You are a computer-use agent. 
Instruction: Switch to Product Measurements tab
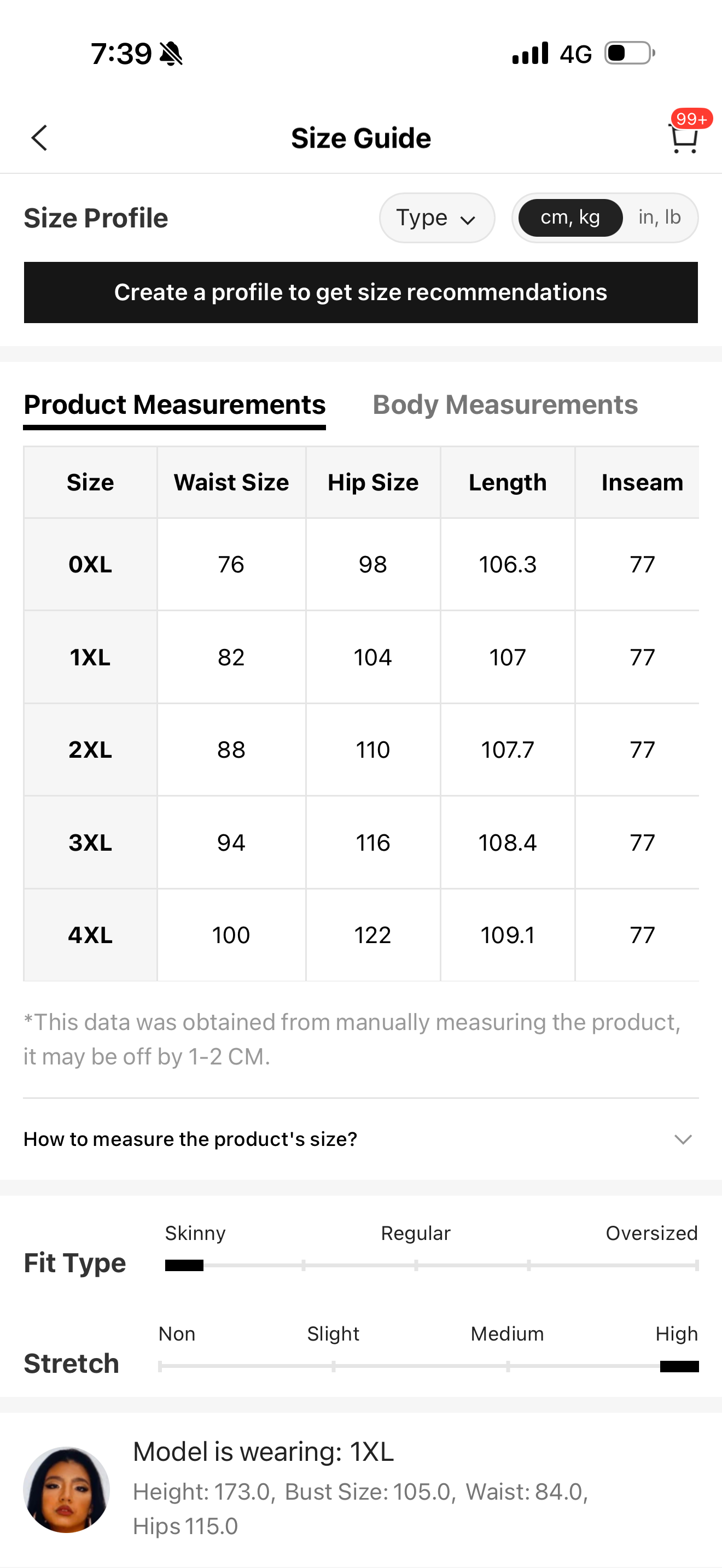(x=174, y=405)
